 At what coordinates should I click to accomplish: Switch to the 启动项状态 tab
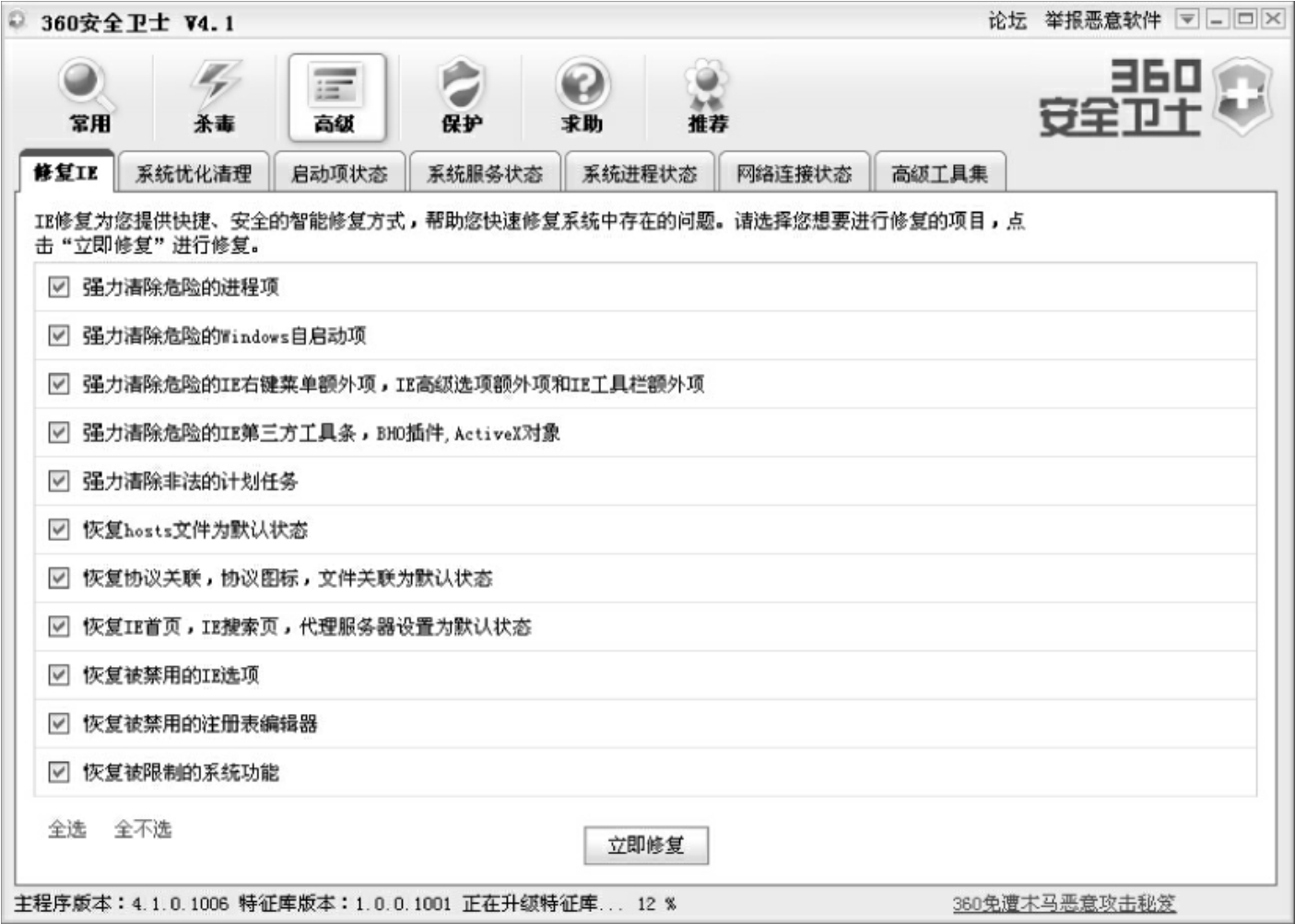(x=339, y=173)
